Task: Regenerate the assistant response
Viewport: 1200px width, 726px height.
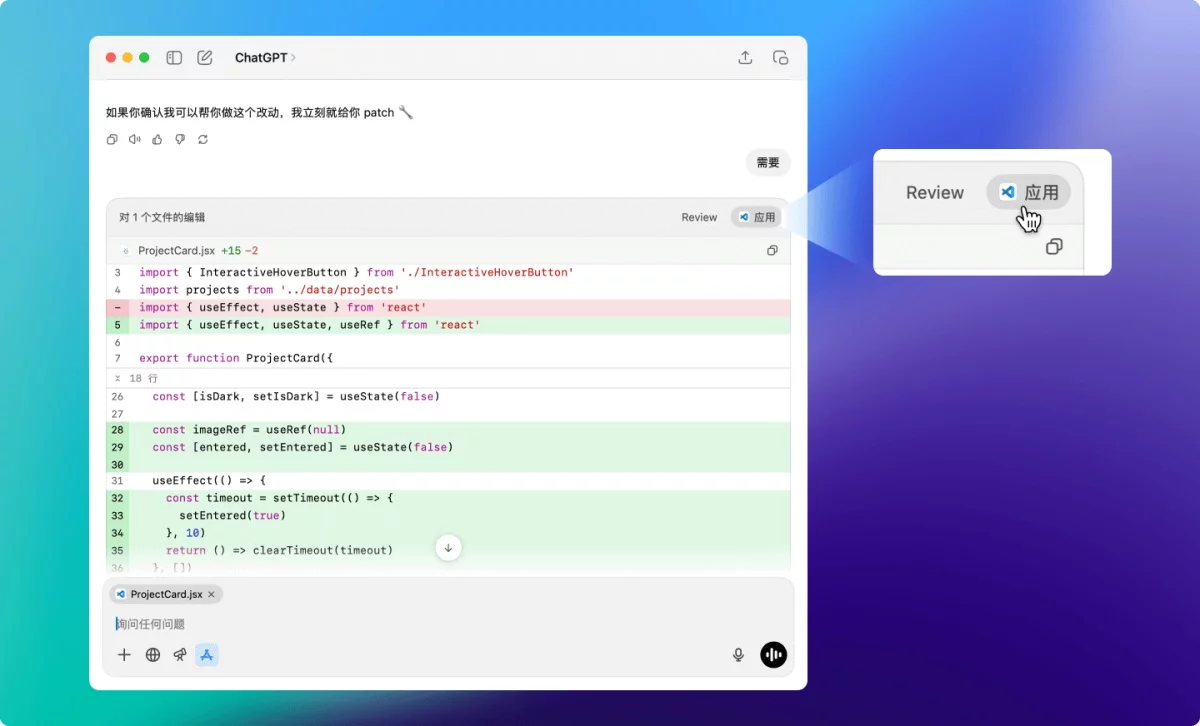Action: [x=203, y=139]
